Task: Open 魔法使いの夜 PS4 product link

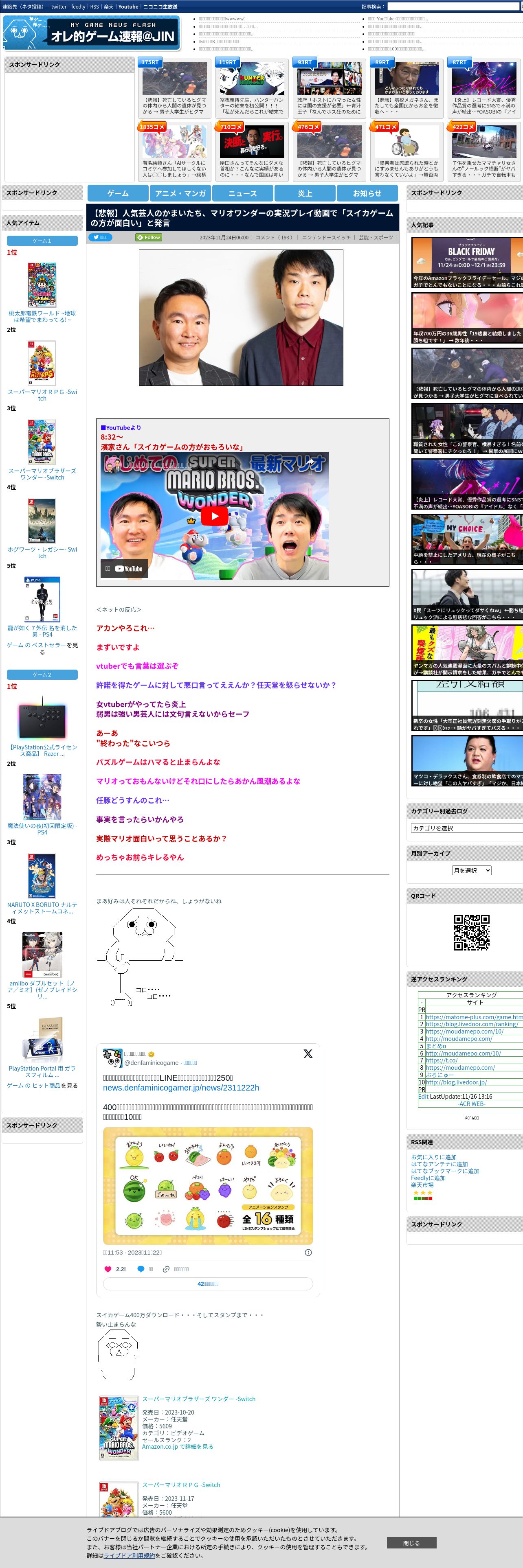Action: 42,828
